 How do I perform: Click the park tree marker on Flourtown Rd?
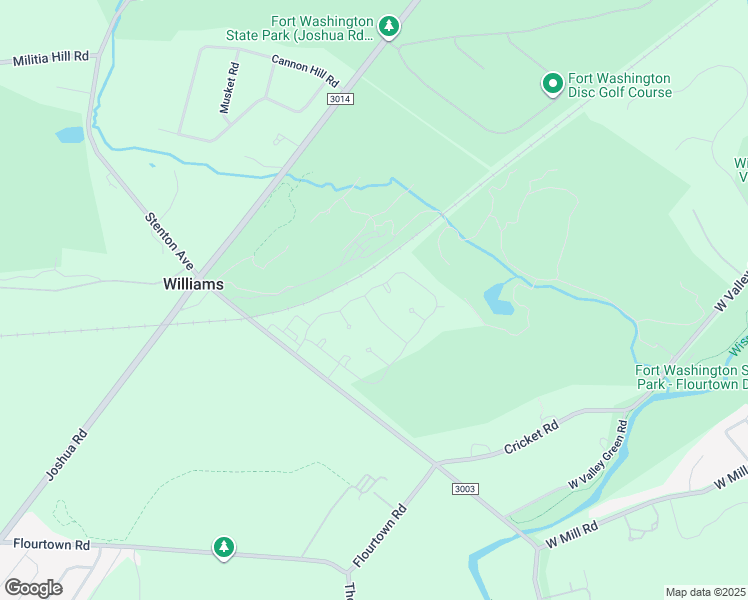pos(224,548)
